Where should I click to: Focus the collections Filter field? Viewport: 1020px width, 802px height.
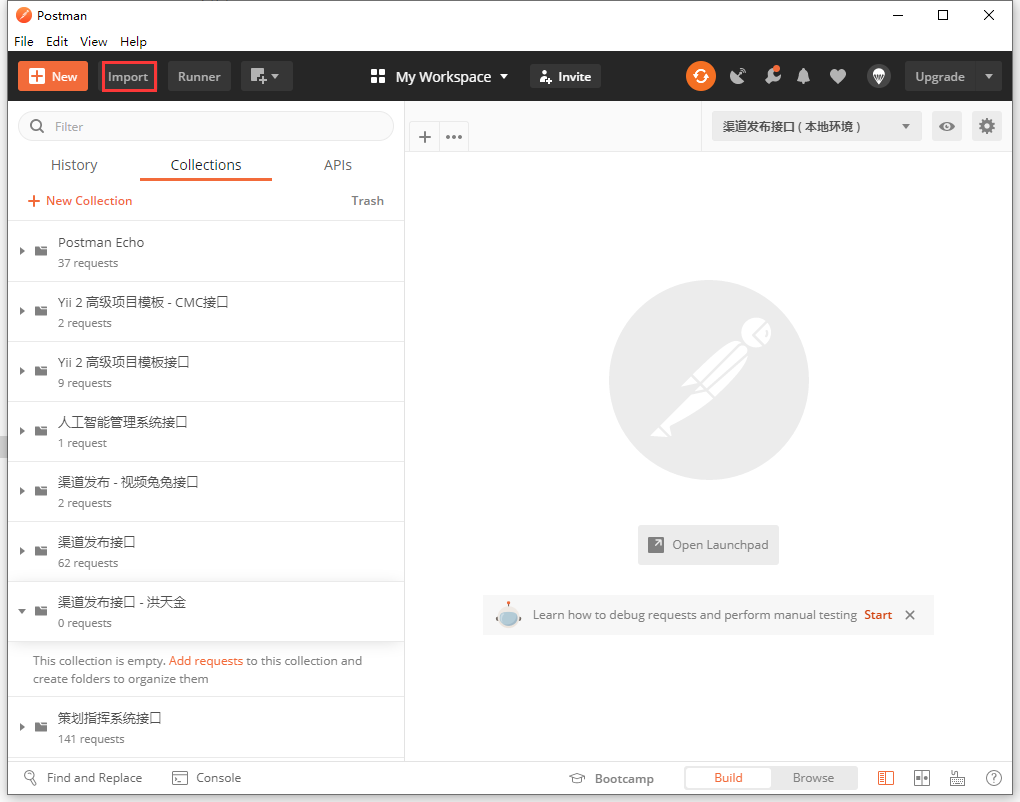[x=206, y=126]
